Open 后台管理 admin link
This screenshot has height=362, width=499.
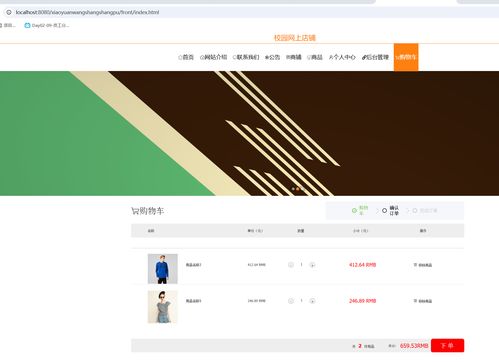coord(375,57)
